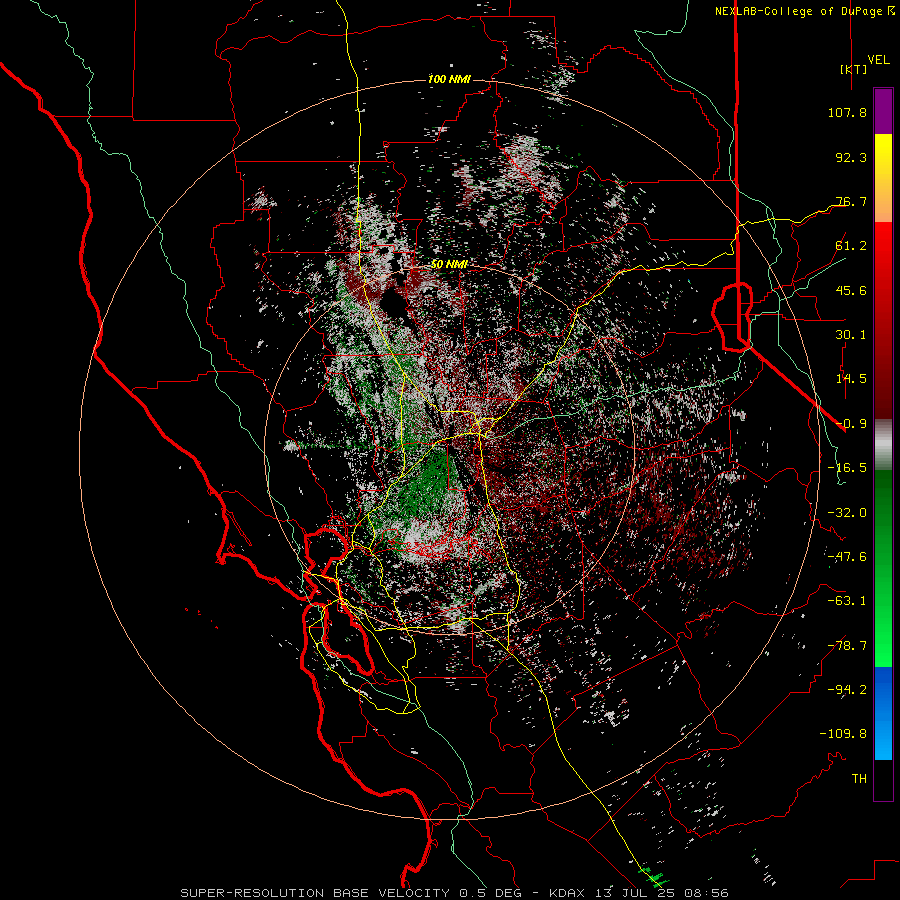Viewport: 900px width, 900px height.
Task: Click the 61.2 velocity scale value
Action: pyautogui.click(x=851, y=246)
